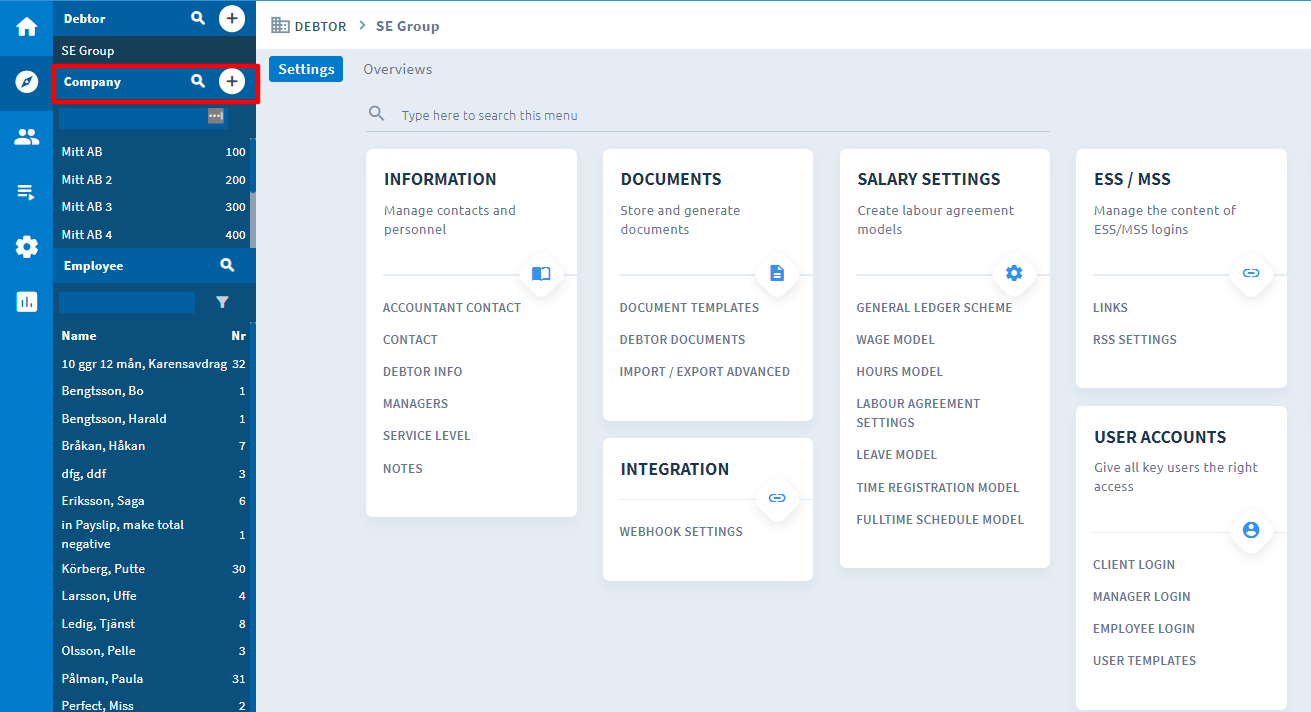Screen dimensions: 1311x712
Task: Open Service Level
Action: click(426, 436)
